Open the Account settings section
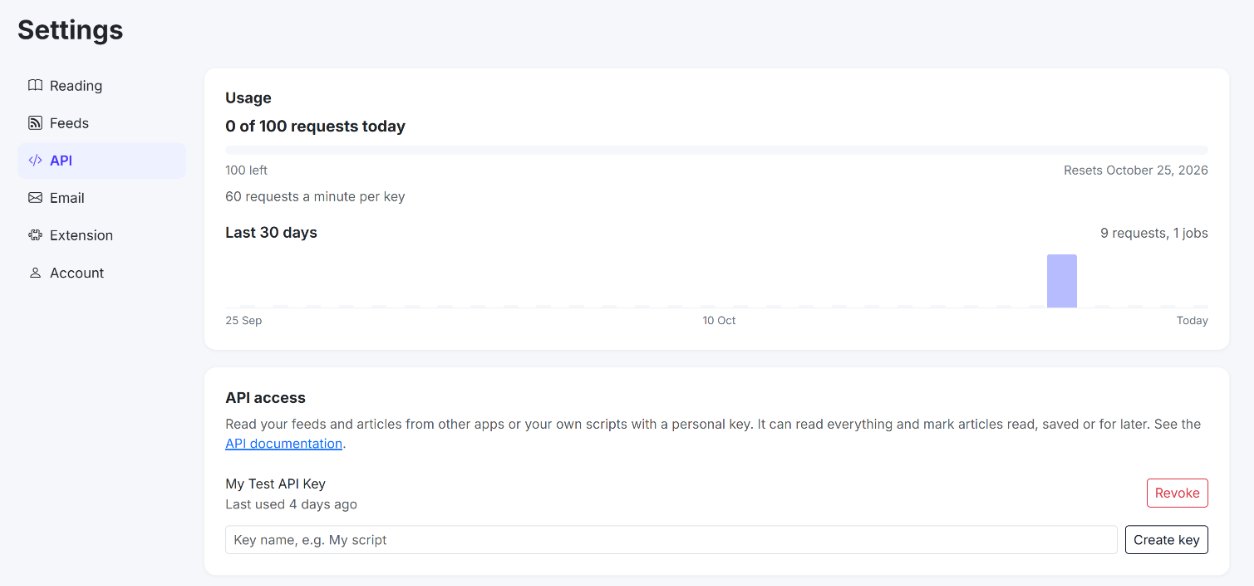This screenshot has height=586, width=1254. pyautogui.click(x=102, y=273)
